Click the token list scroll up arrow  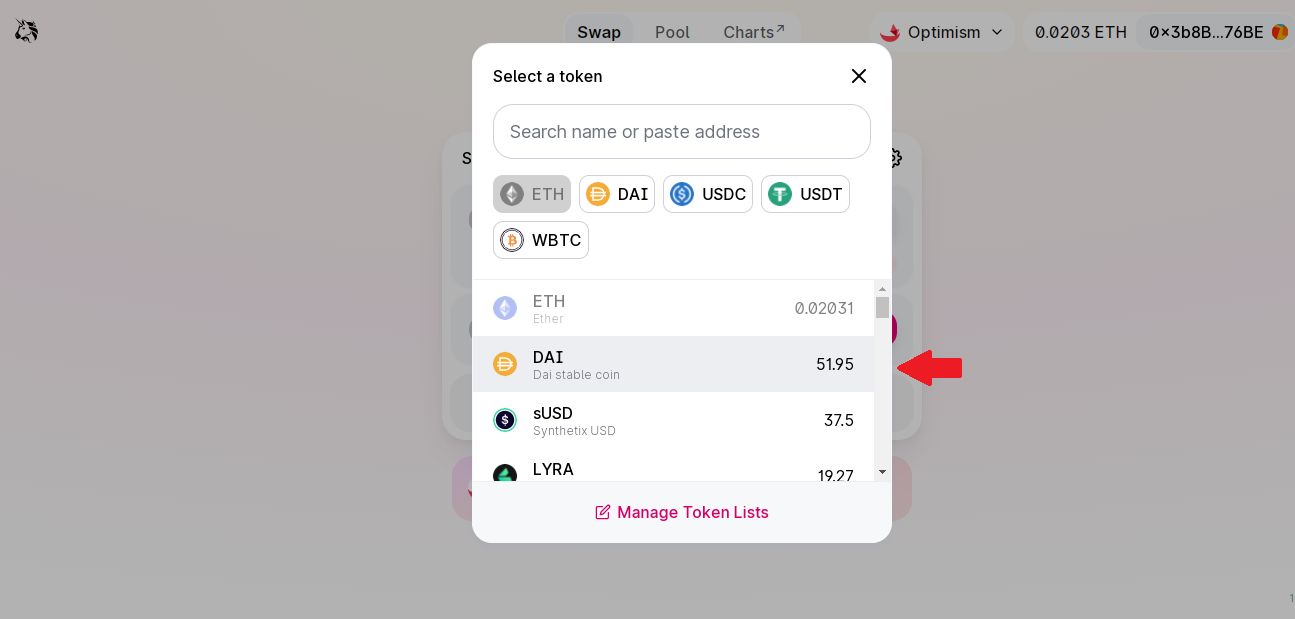tap(882, 289)
